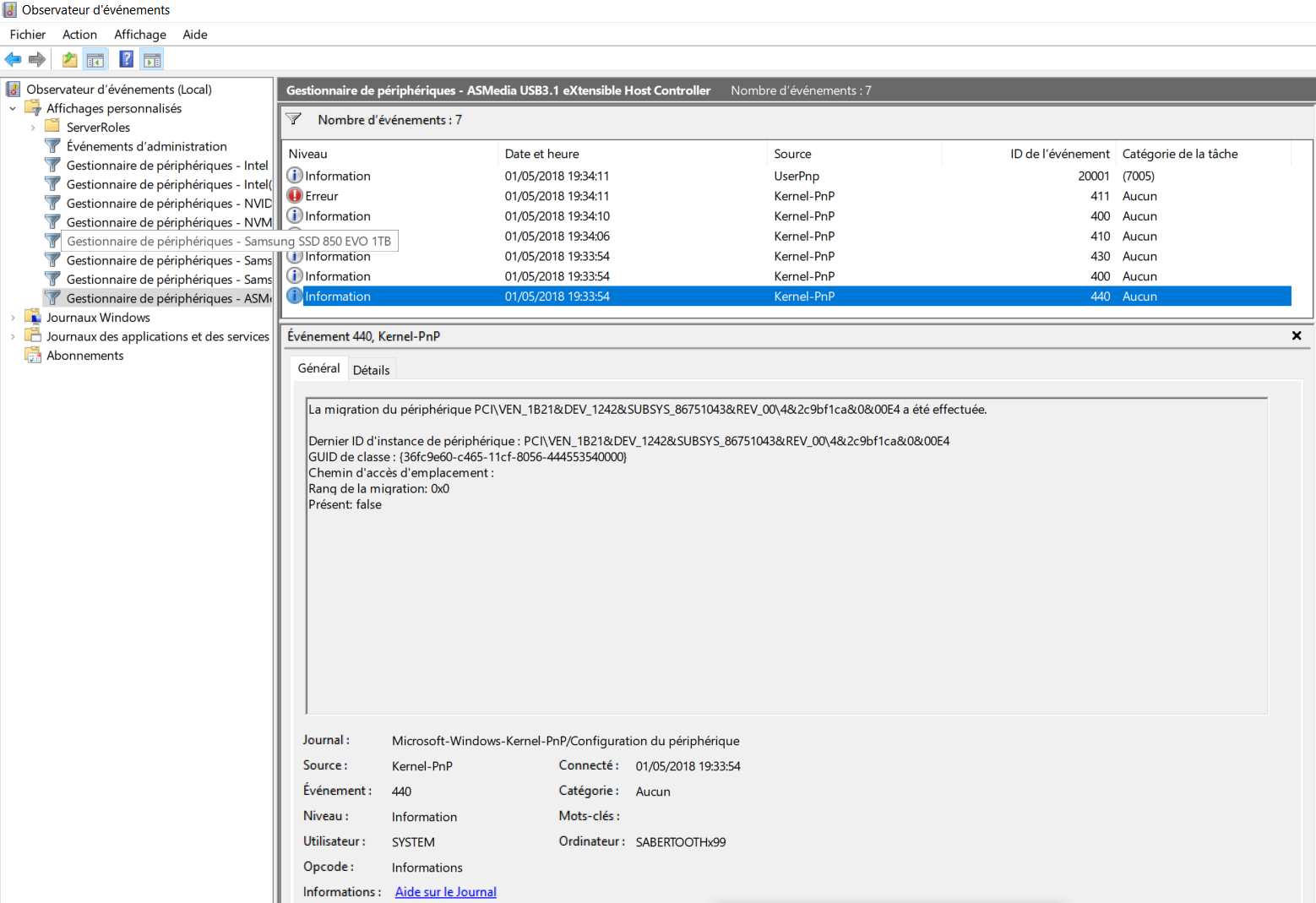
Task: Click the event description text box
Action: coord(786,556)
